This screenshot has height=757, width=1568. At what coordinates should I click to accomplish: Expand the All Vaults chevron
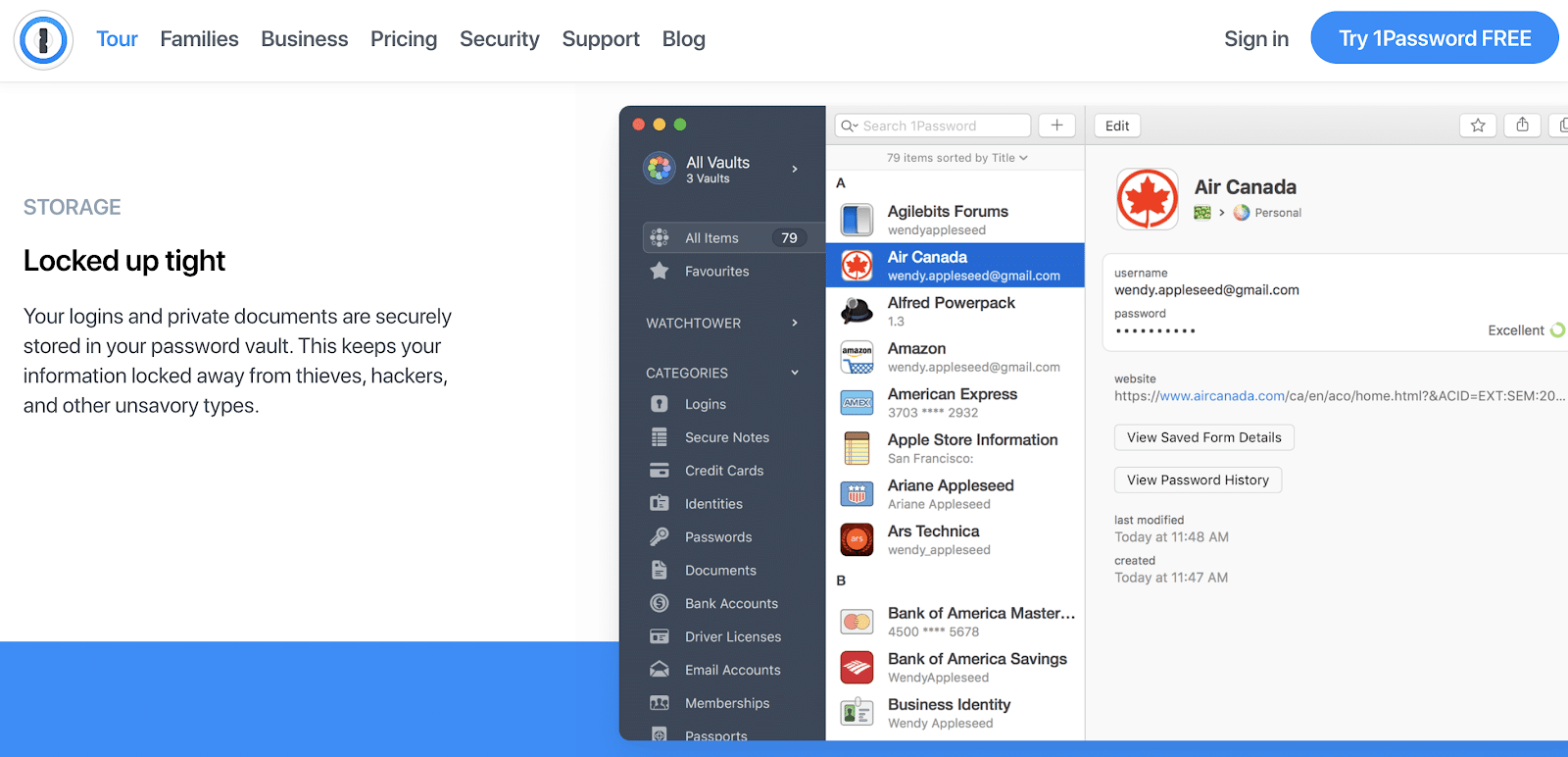point(795,169)
